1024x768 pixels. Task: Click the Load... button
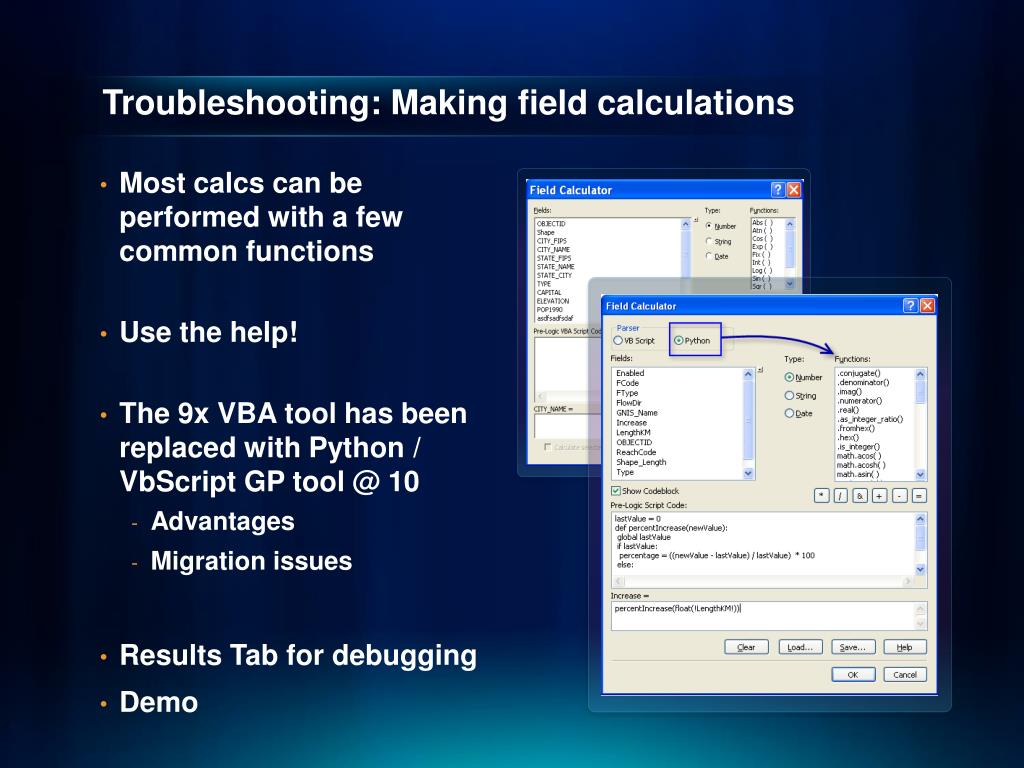800,647
